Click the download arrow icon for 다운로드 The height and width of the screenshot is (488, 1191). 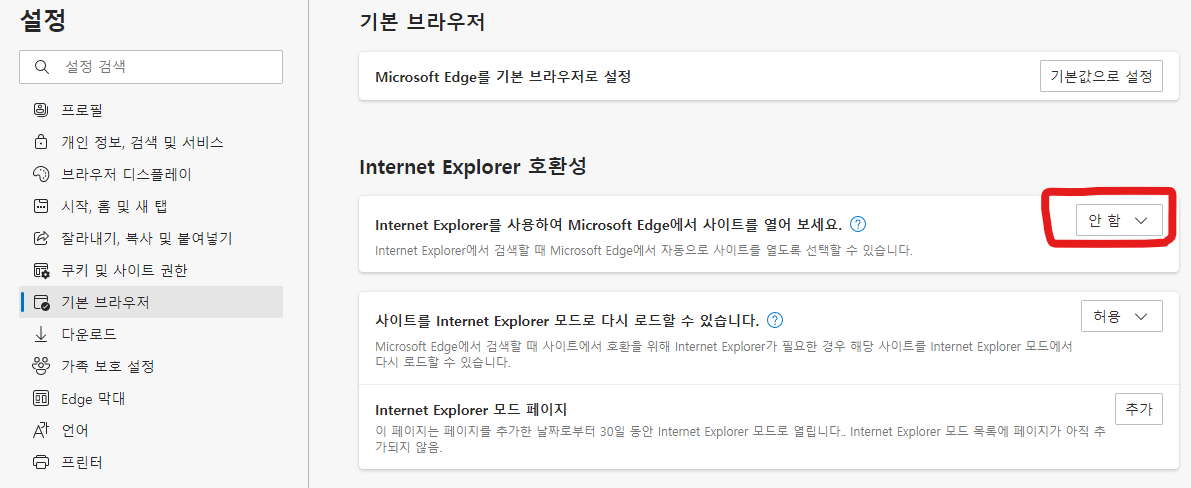click(x=41, y=334)
